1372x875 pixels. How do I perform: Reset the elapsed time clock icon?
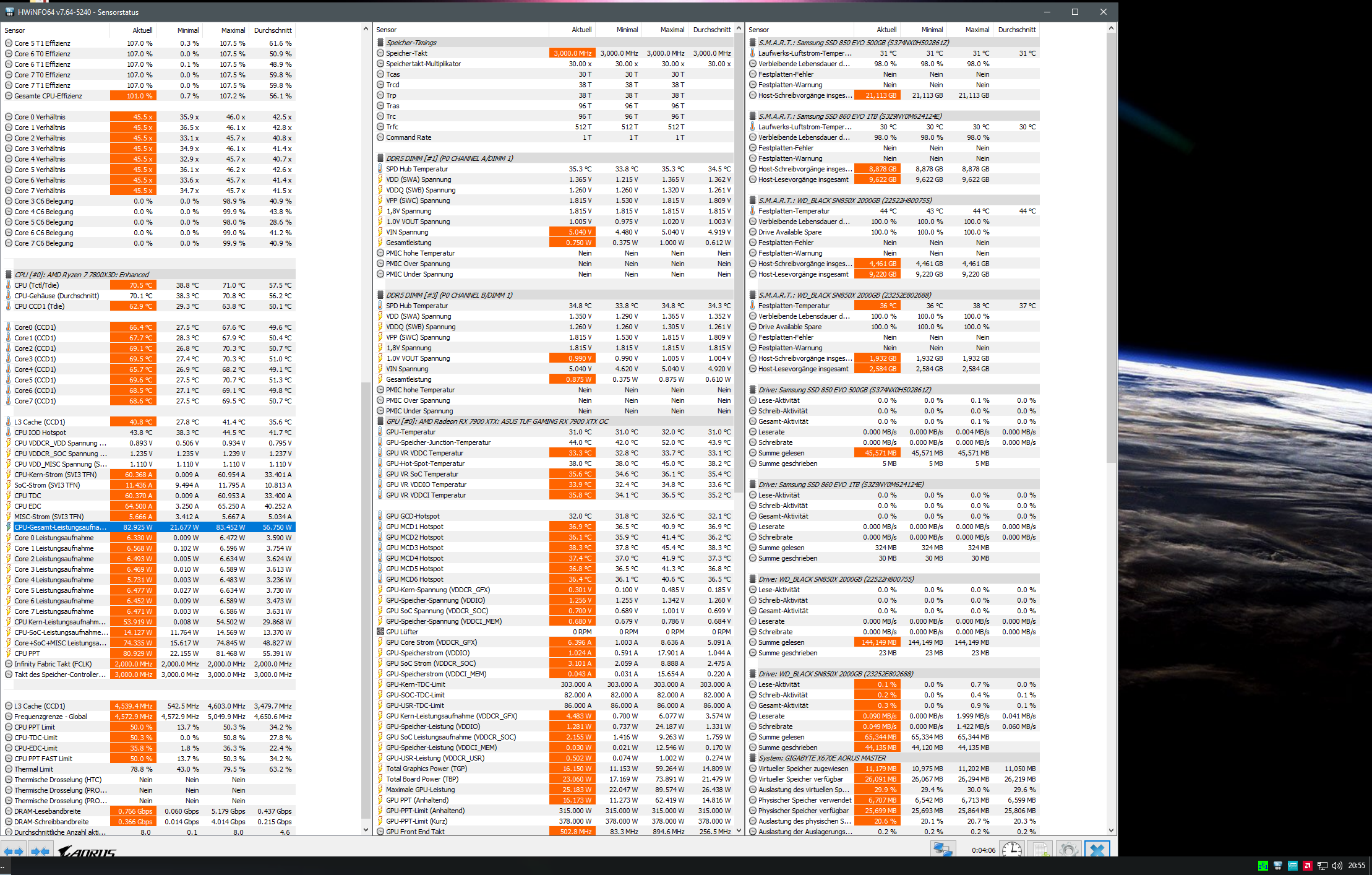pyautogui.click(x=1012, y=850)
